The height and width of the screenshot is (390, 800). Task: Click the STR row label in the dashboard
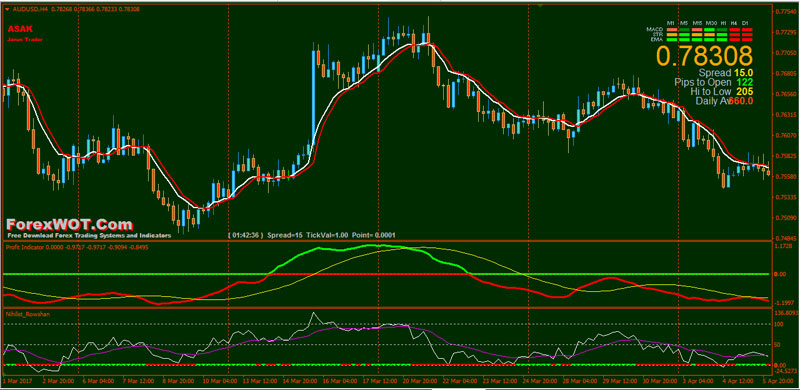[x=658, y=35]
